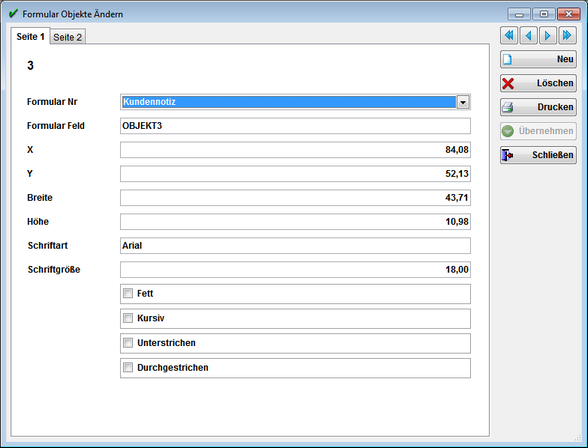Click the Schriftart field containing Arial
588x448 pixels.
[295, 246]
